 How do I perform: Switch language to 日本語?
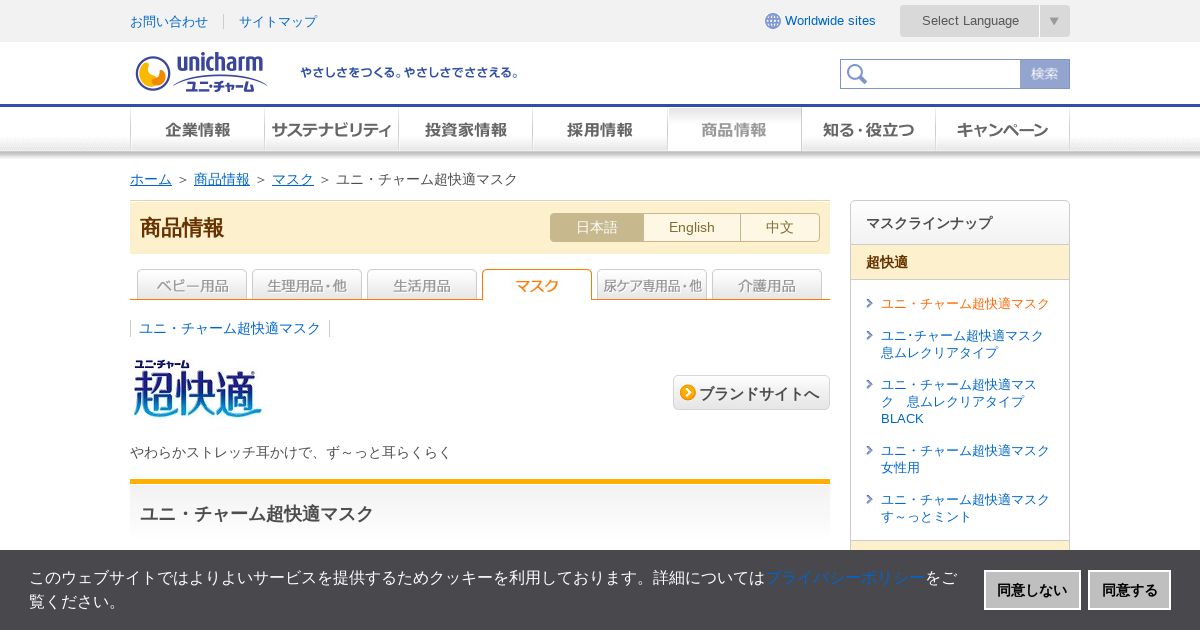pos(597,227)
